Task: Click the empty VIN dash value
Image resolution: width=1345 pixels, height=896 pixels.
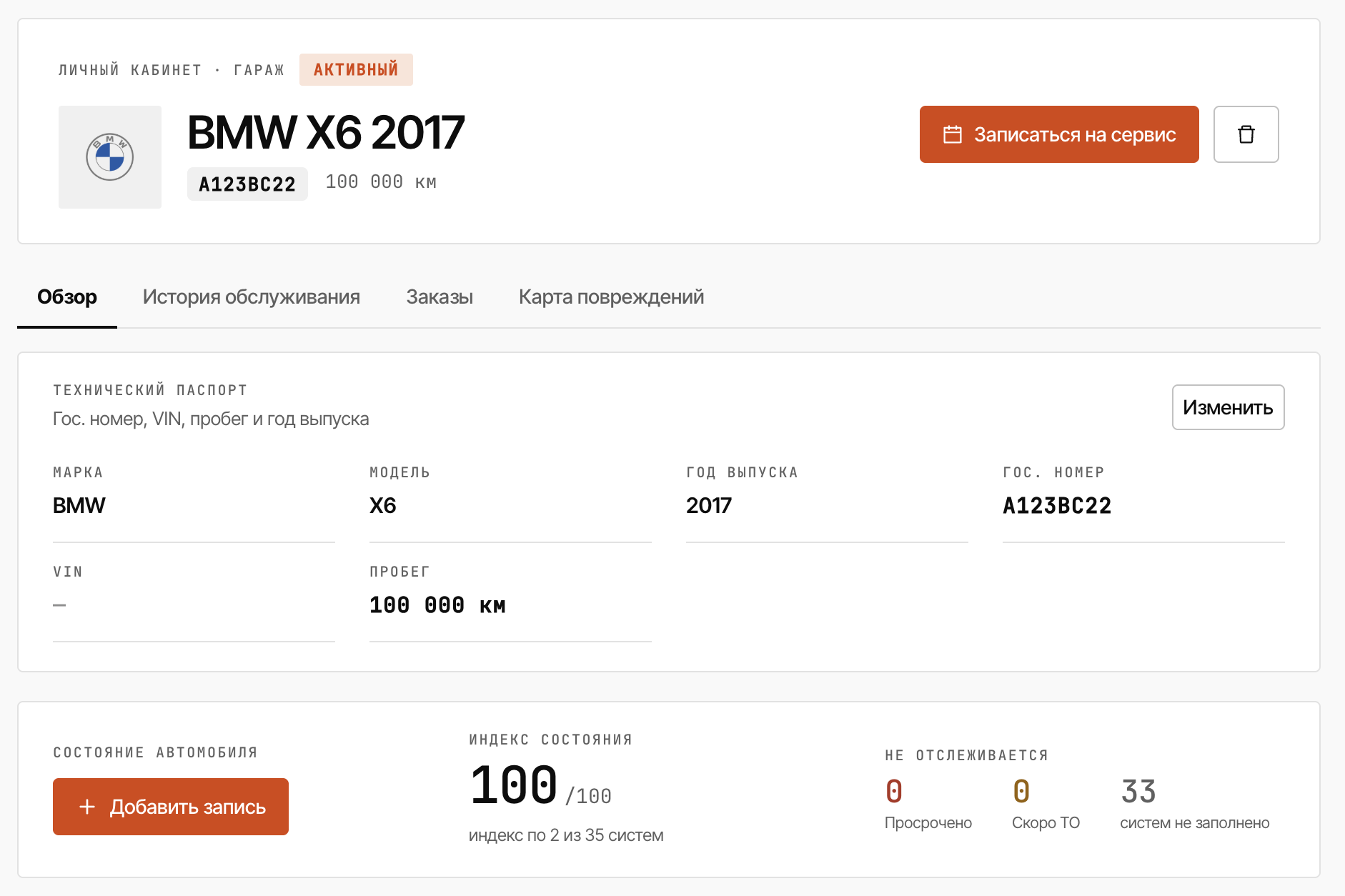Action: 59,605
